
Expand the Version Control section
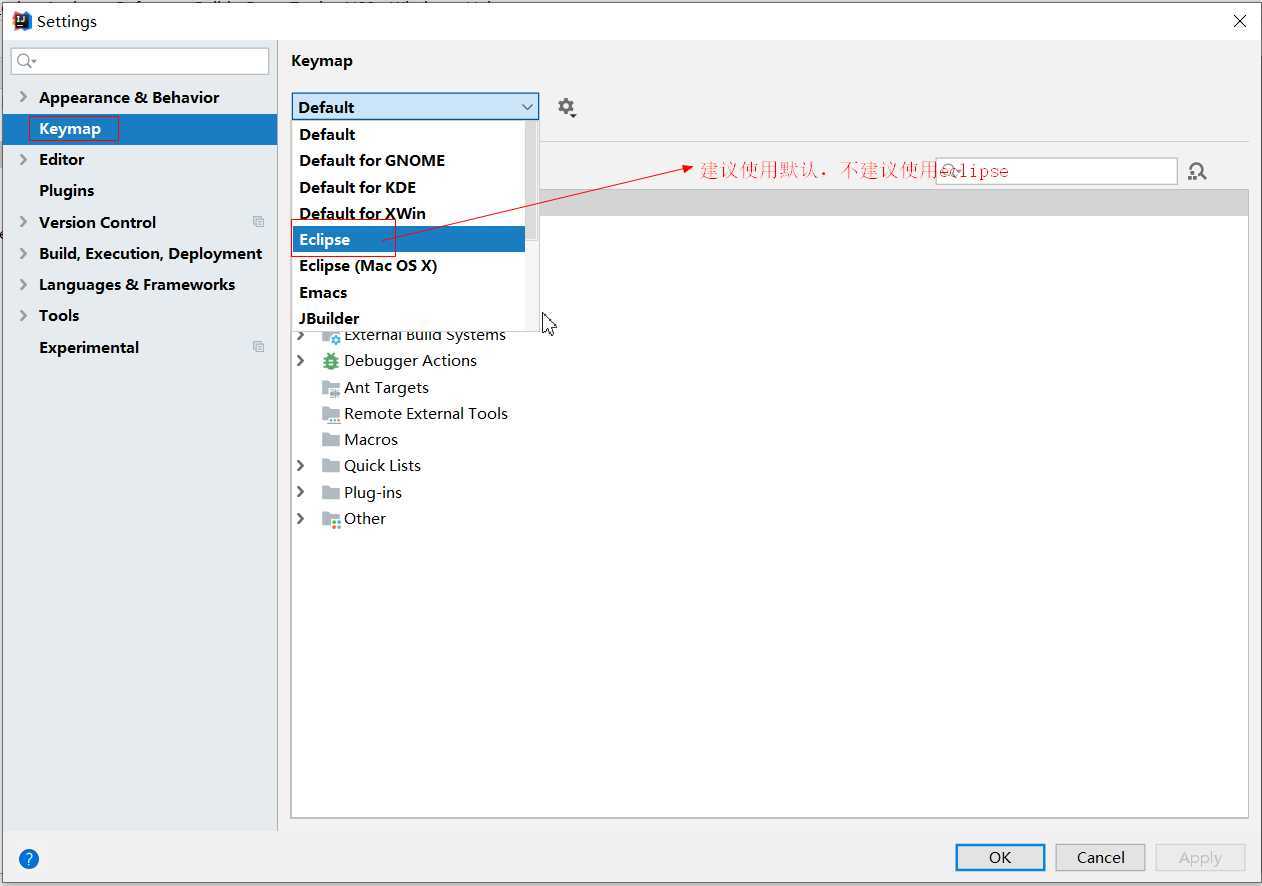[x=23, y=222]
